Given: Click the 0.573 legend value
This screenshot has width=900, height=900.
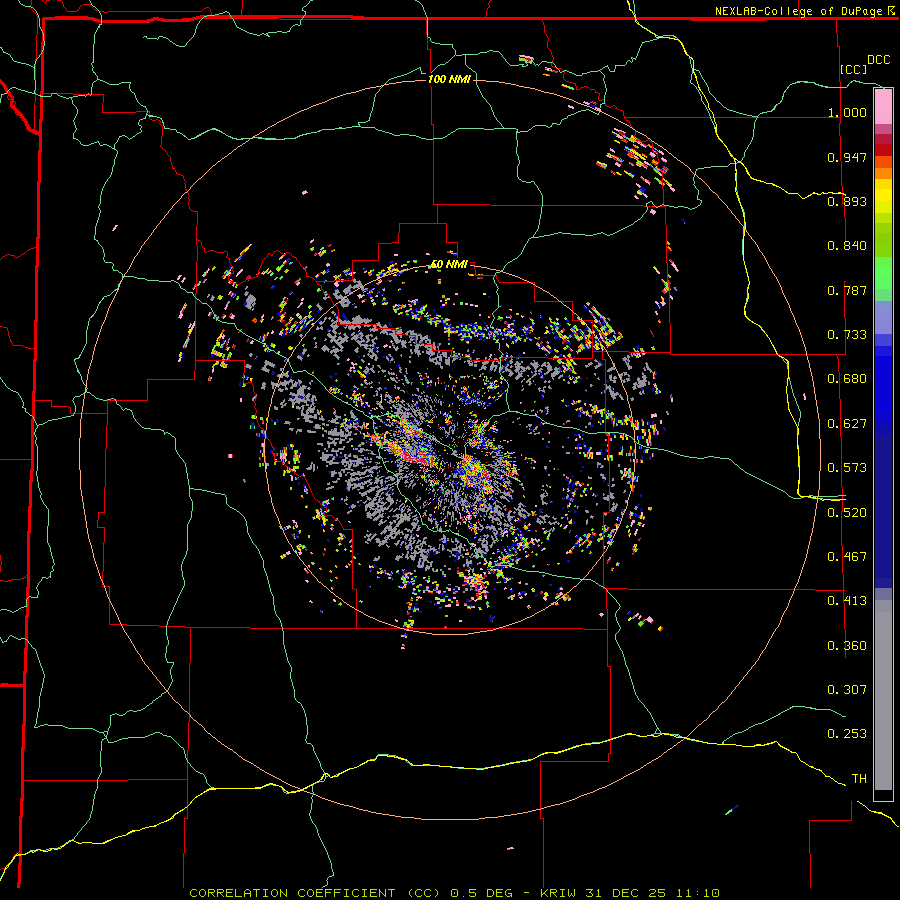Looking at the screenshot, I should click(x=847, y=468).
